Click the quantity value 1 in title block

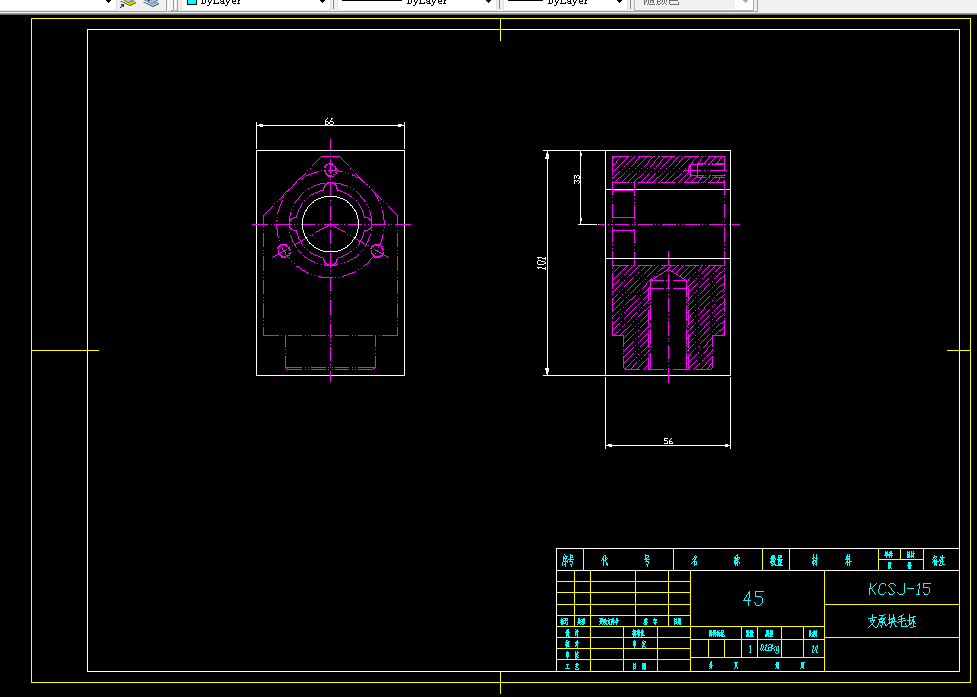pos(750,649)
